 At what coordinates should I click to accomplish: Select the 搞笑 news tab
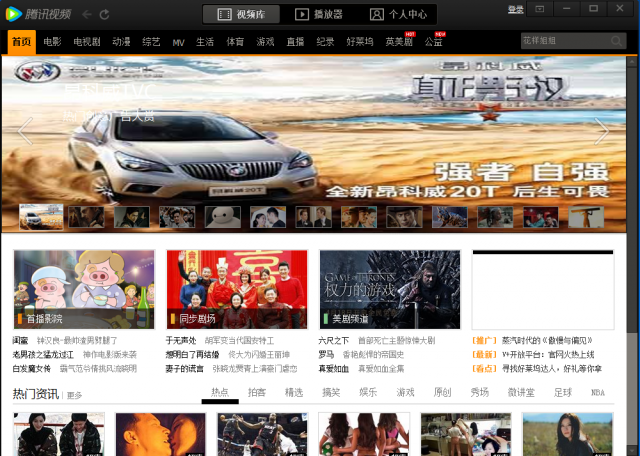click(331, 393)
